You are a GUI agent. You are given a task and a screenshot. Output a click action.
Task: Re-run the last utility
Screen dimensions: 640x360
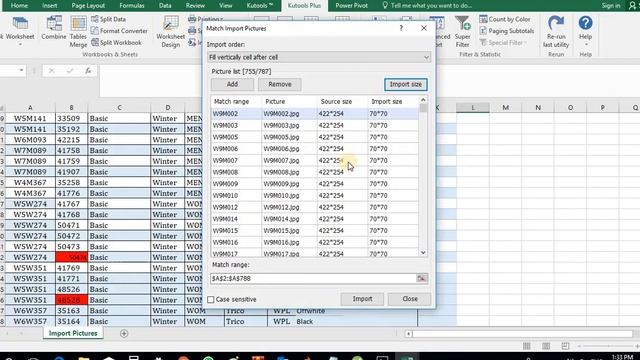[x=556, y=32]
